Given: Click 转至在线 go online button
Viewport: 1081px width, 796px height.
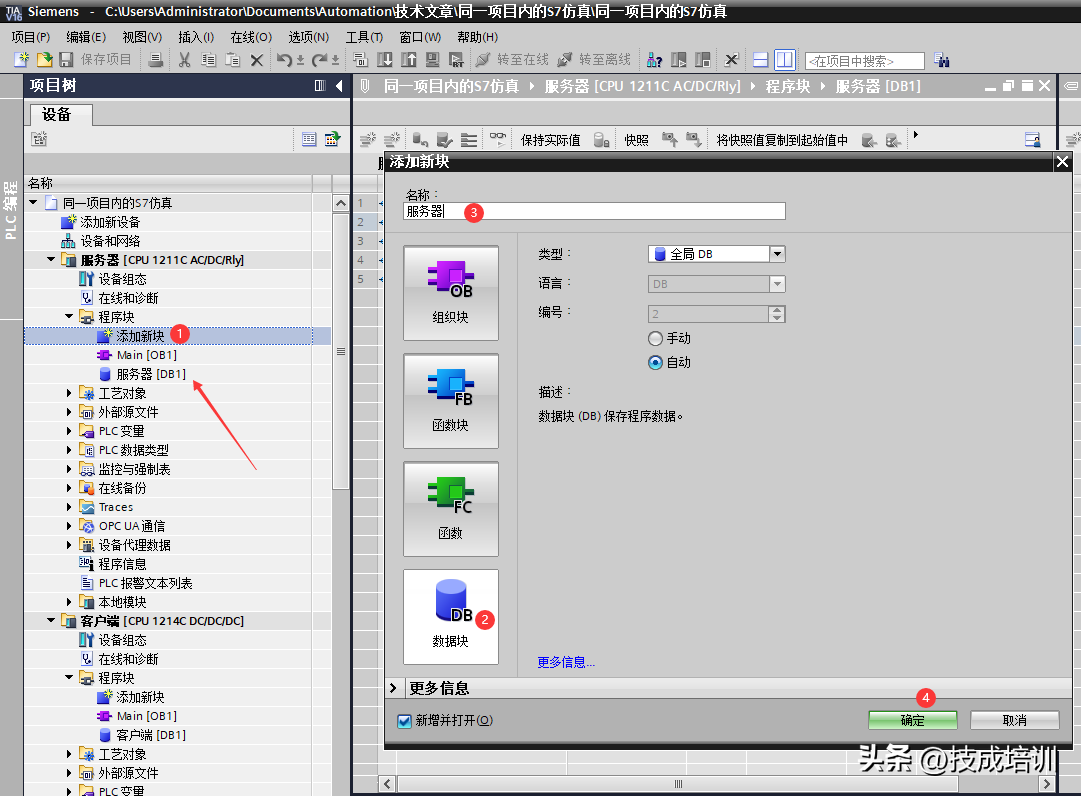Looking at the screenshot, I should [512, 60].
